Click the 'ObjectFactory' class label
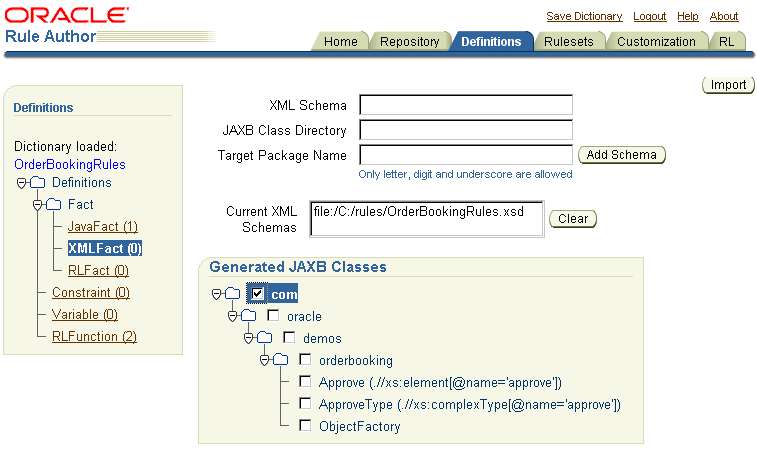 click(x=360, y=427)
